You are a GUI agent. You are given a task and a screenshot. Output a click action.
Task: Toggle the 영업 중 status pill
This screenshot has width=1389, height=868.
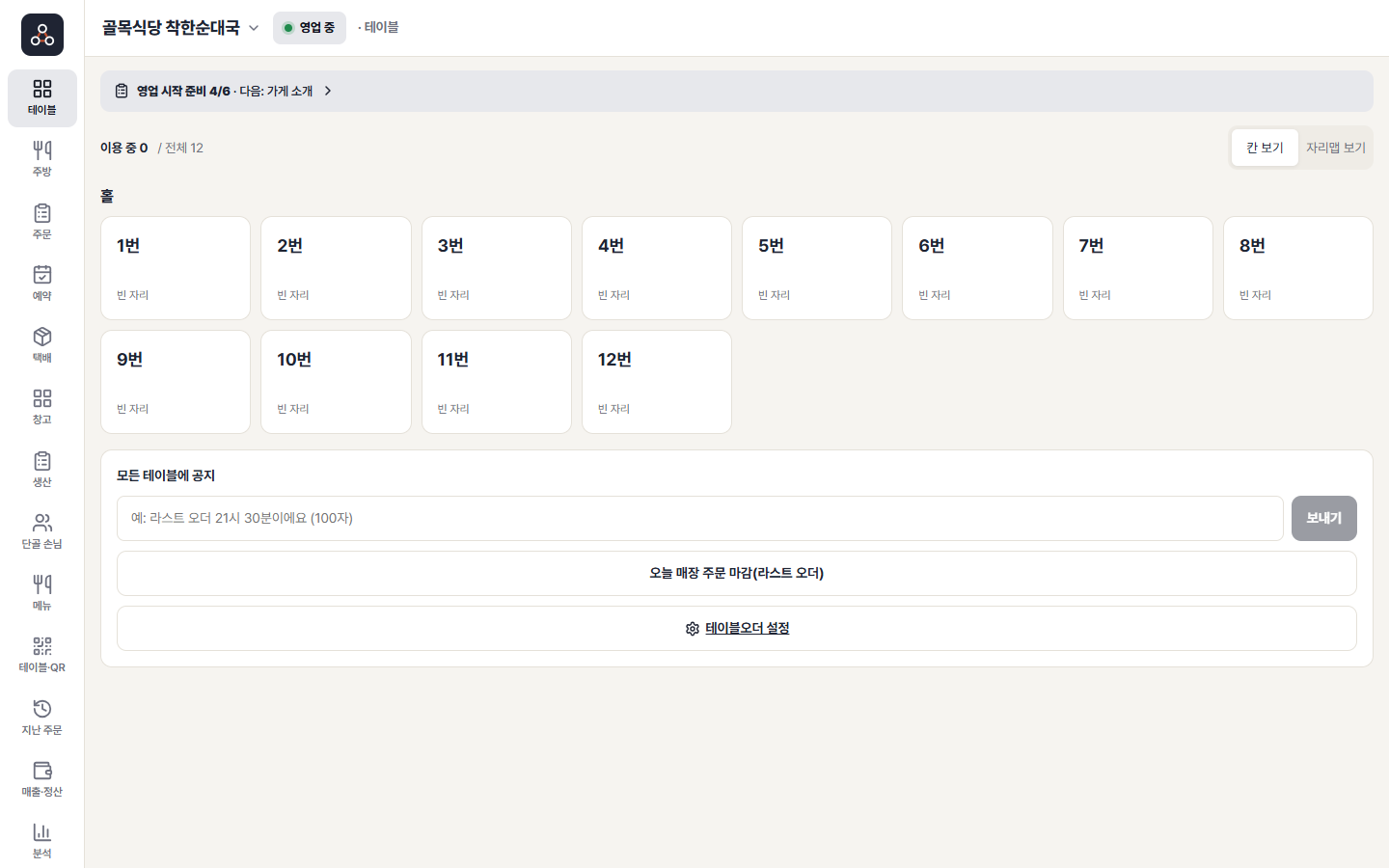(x=310, y=28)
